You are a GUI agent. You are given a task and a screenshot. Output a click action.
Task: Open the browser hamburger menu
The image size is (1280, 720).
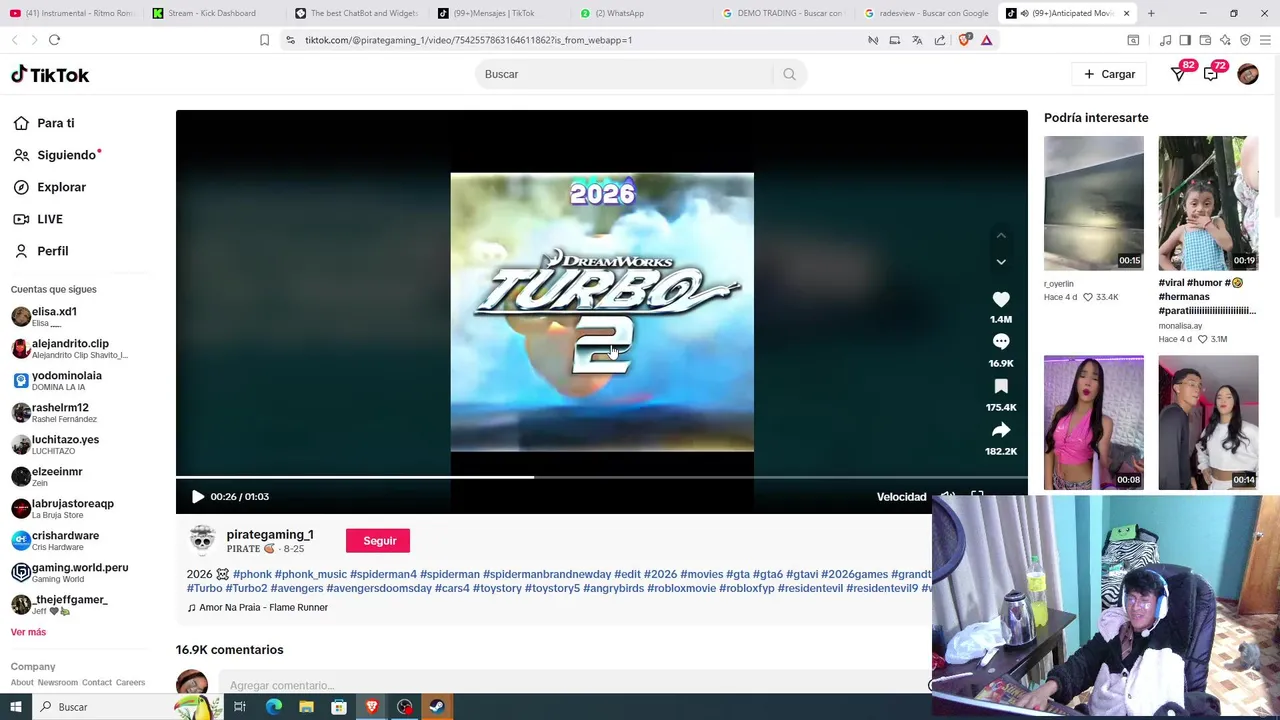pos(1266,40)
